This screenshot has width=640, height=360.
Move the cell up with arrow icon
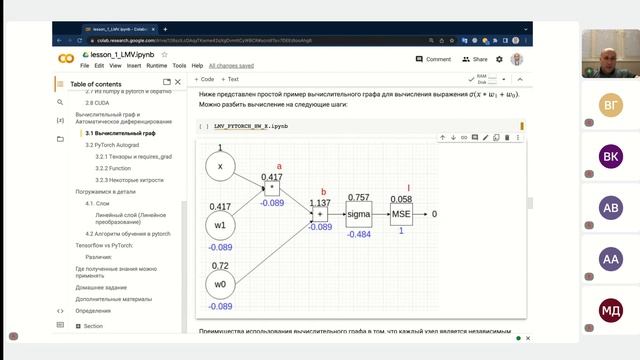point(442,138)
